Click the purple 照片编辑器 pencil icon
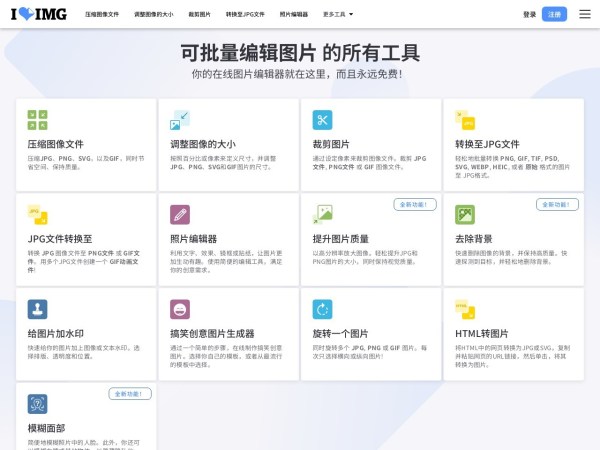The image size is (600, 450). tap(180, 214)
